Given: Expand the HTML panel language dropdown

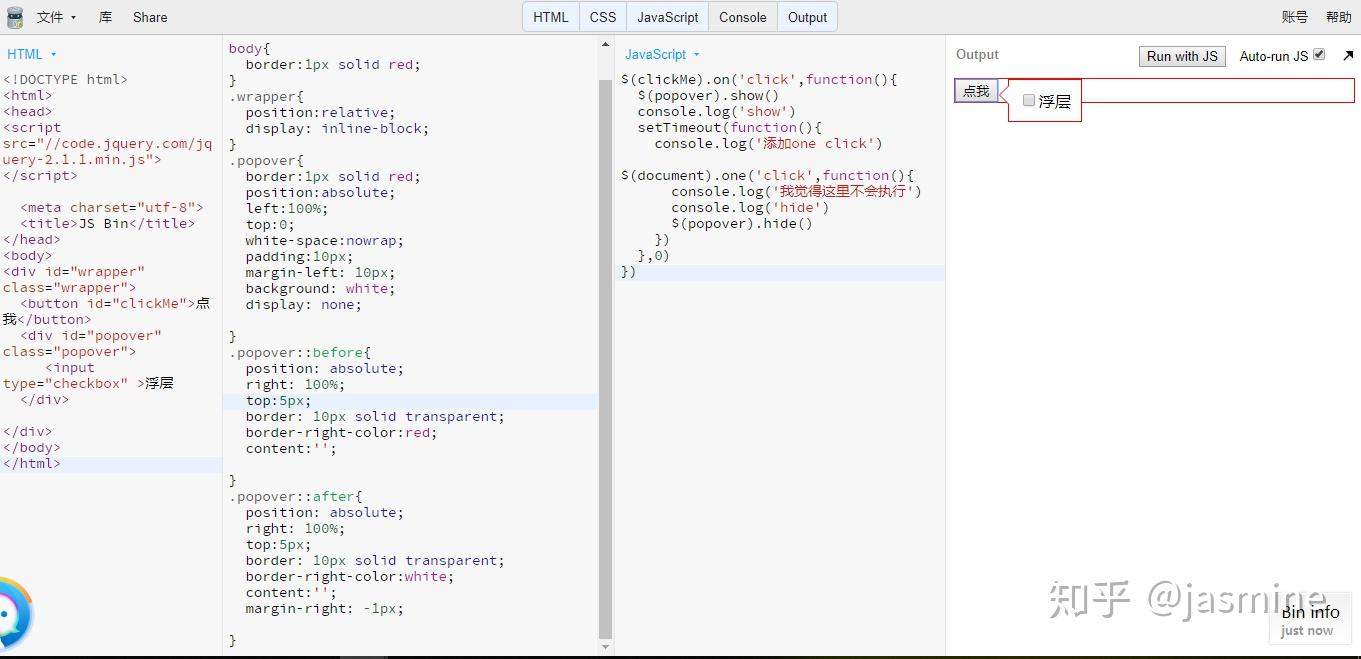Looking at the screenshot, I should [32, 54].
